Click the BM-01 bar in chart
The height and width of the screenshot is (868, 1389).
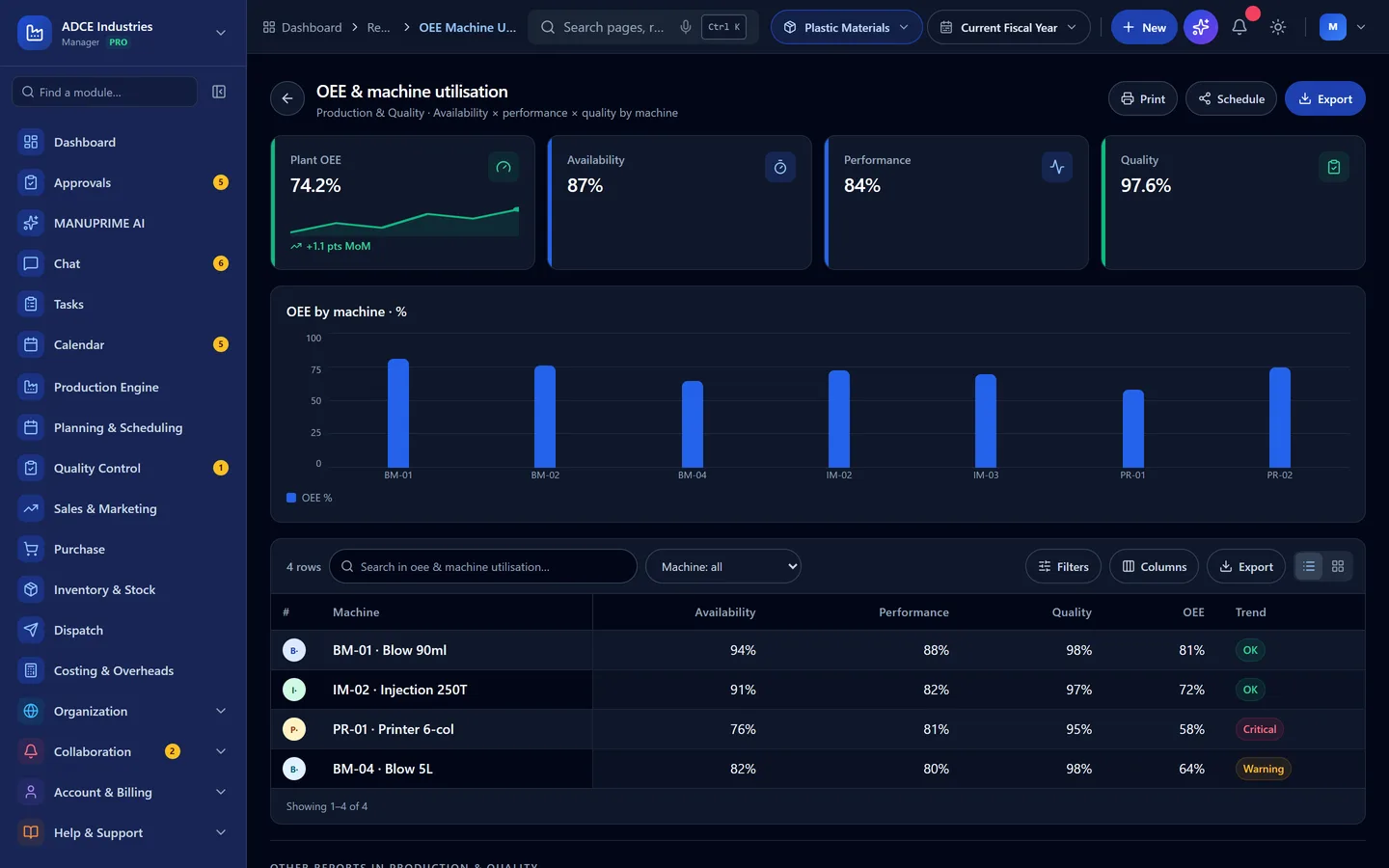pos(398,413)
